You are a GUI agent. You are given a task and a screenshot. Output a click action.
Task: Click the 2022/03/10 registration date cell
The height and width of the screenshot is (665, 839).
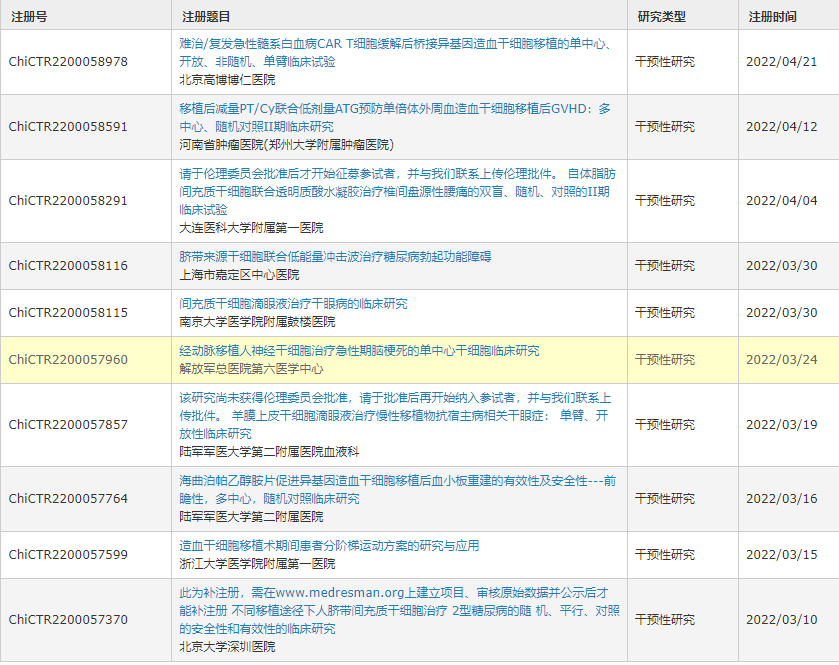click(x=781, y=620)
